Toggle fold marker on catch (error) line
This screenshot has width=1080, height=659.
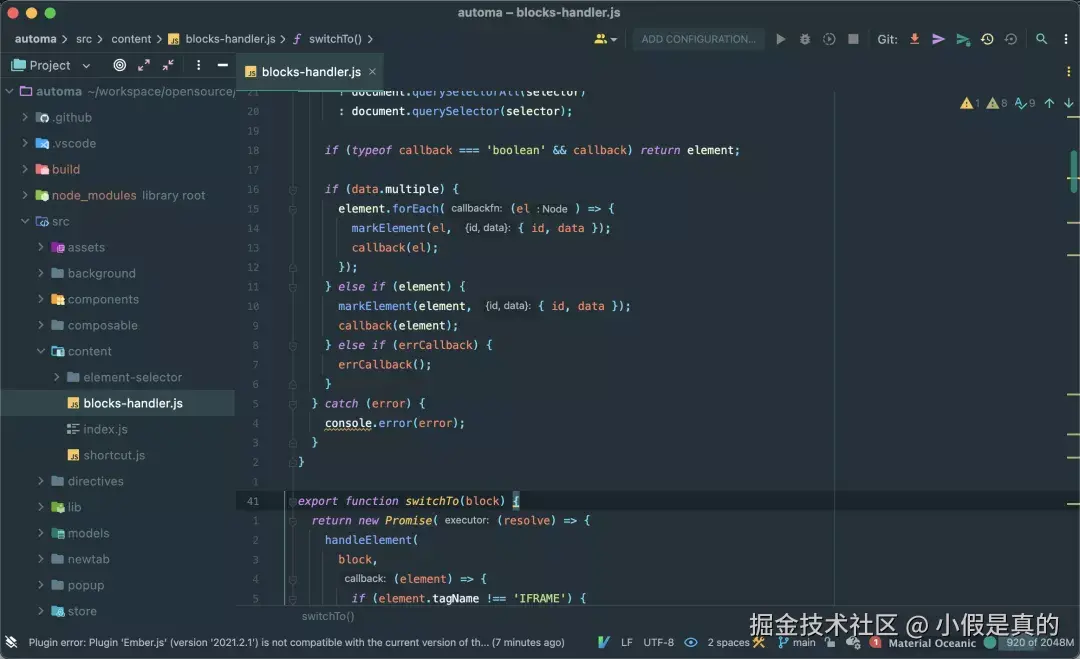point(293,404)
